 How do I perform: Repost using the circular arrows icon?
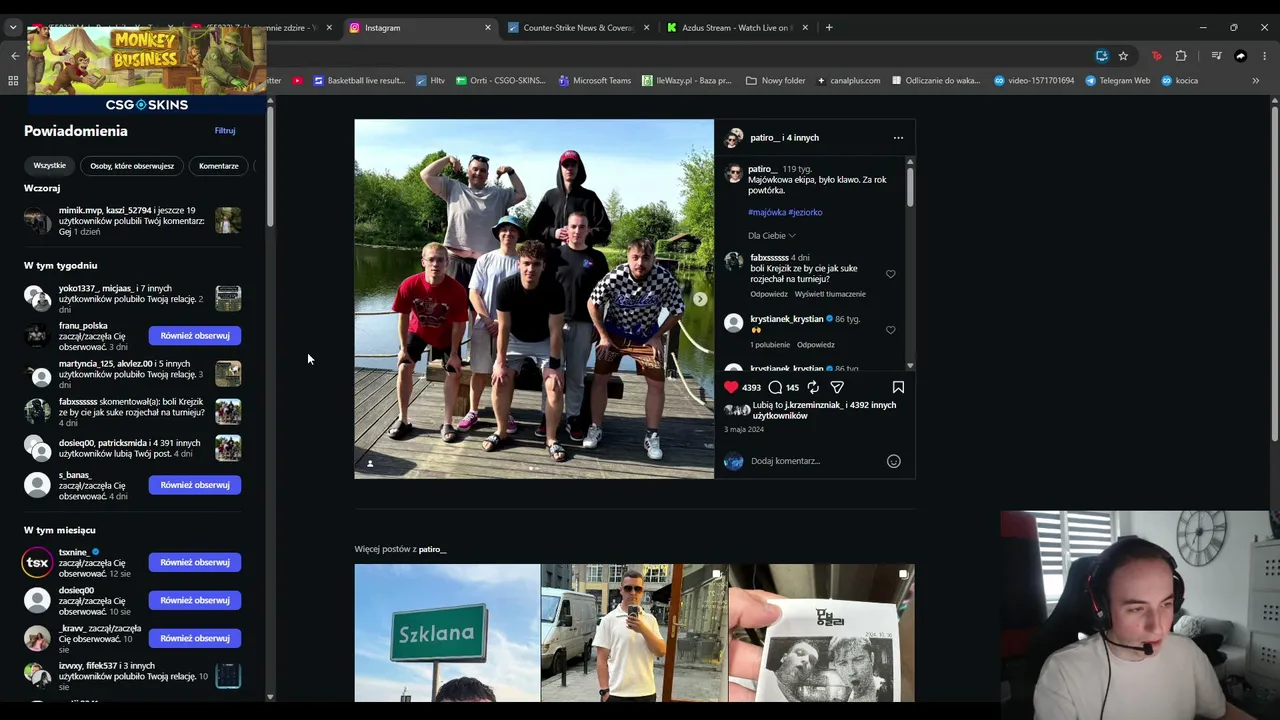813,387
